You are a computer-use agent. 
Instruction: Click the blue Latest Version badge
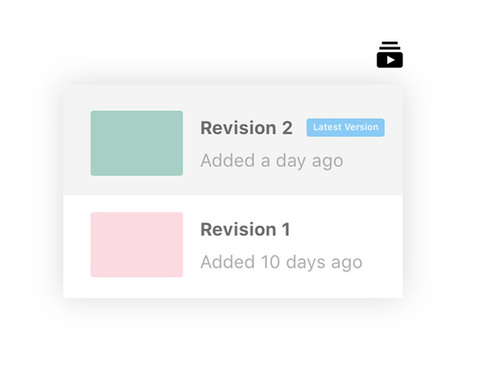345,127
